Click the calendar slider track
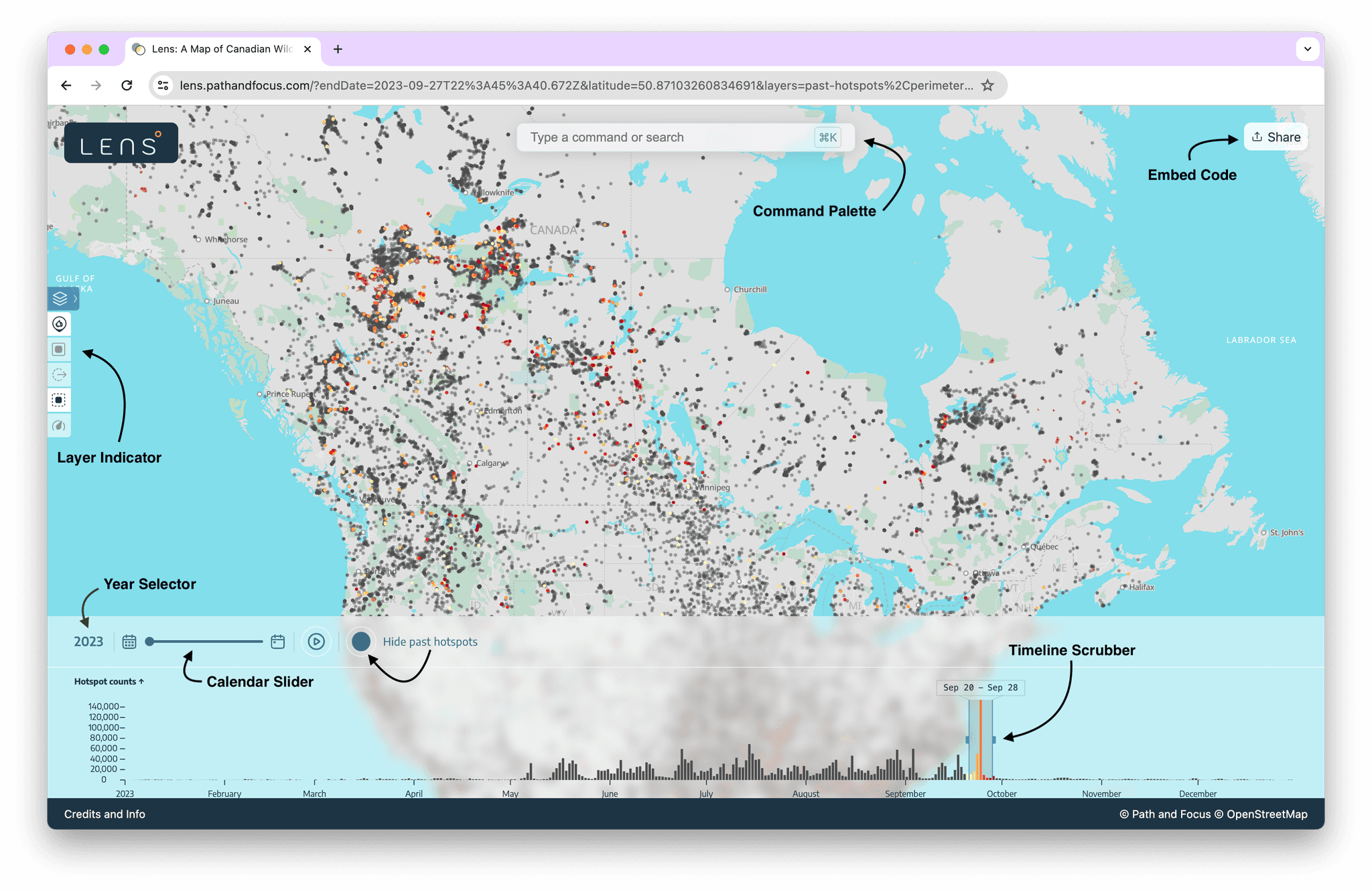The height and width of the screenshot is (892, 1372). tap(205, 642)
